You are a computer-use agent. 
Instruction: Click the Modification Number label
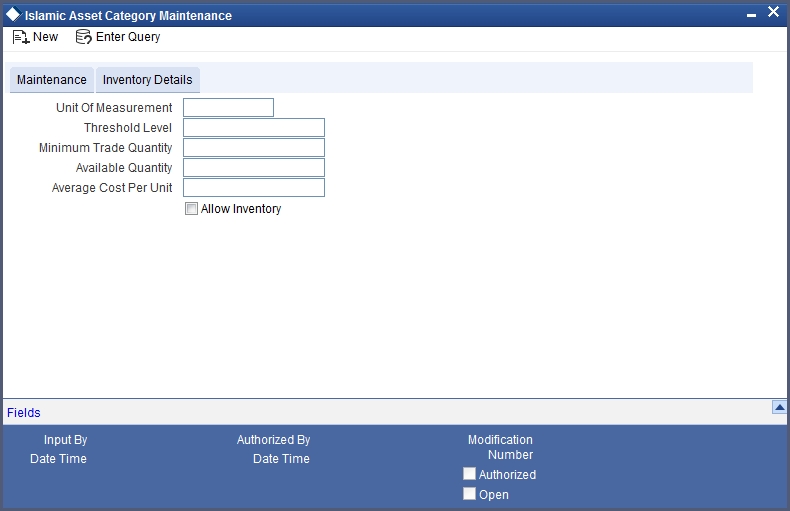(x=500, y=447)
